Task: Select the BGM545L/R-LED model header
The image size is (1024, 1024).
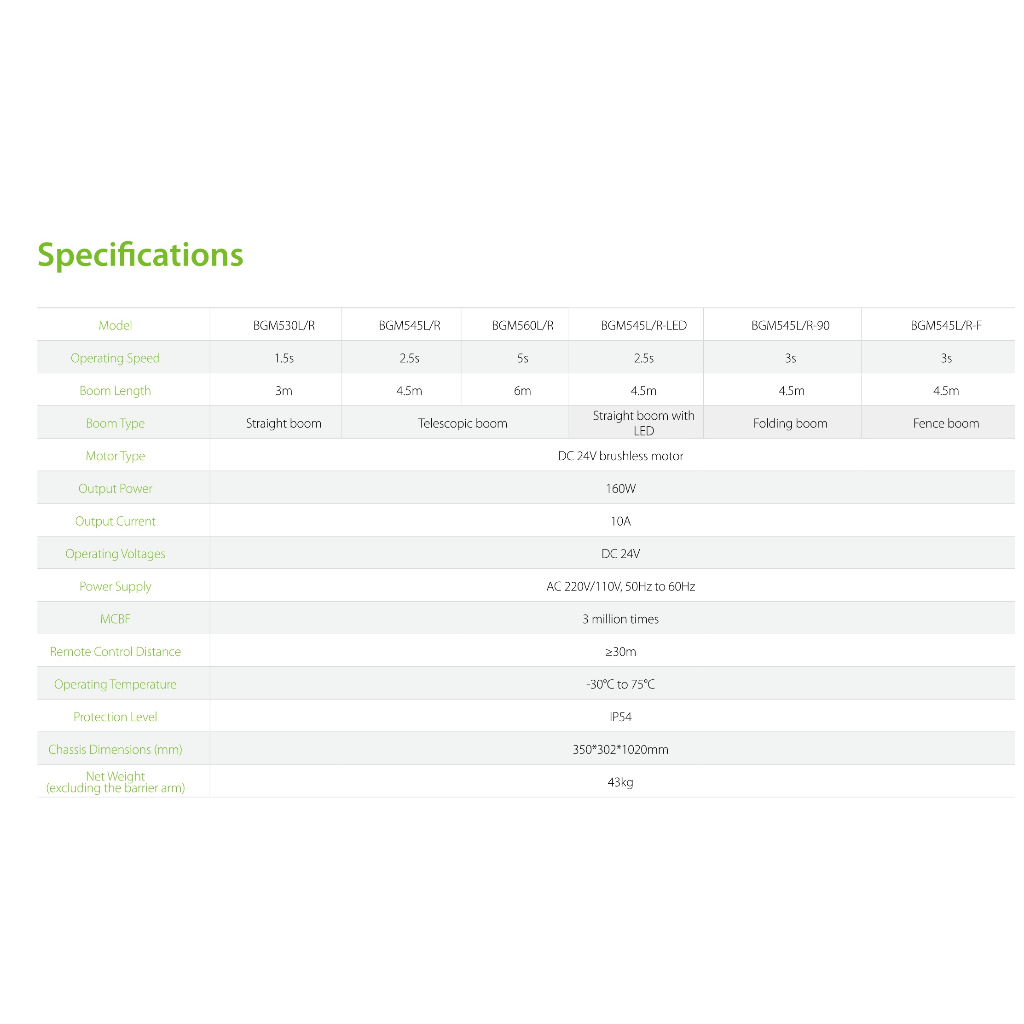Action: [643, 325]
